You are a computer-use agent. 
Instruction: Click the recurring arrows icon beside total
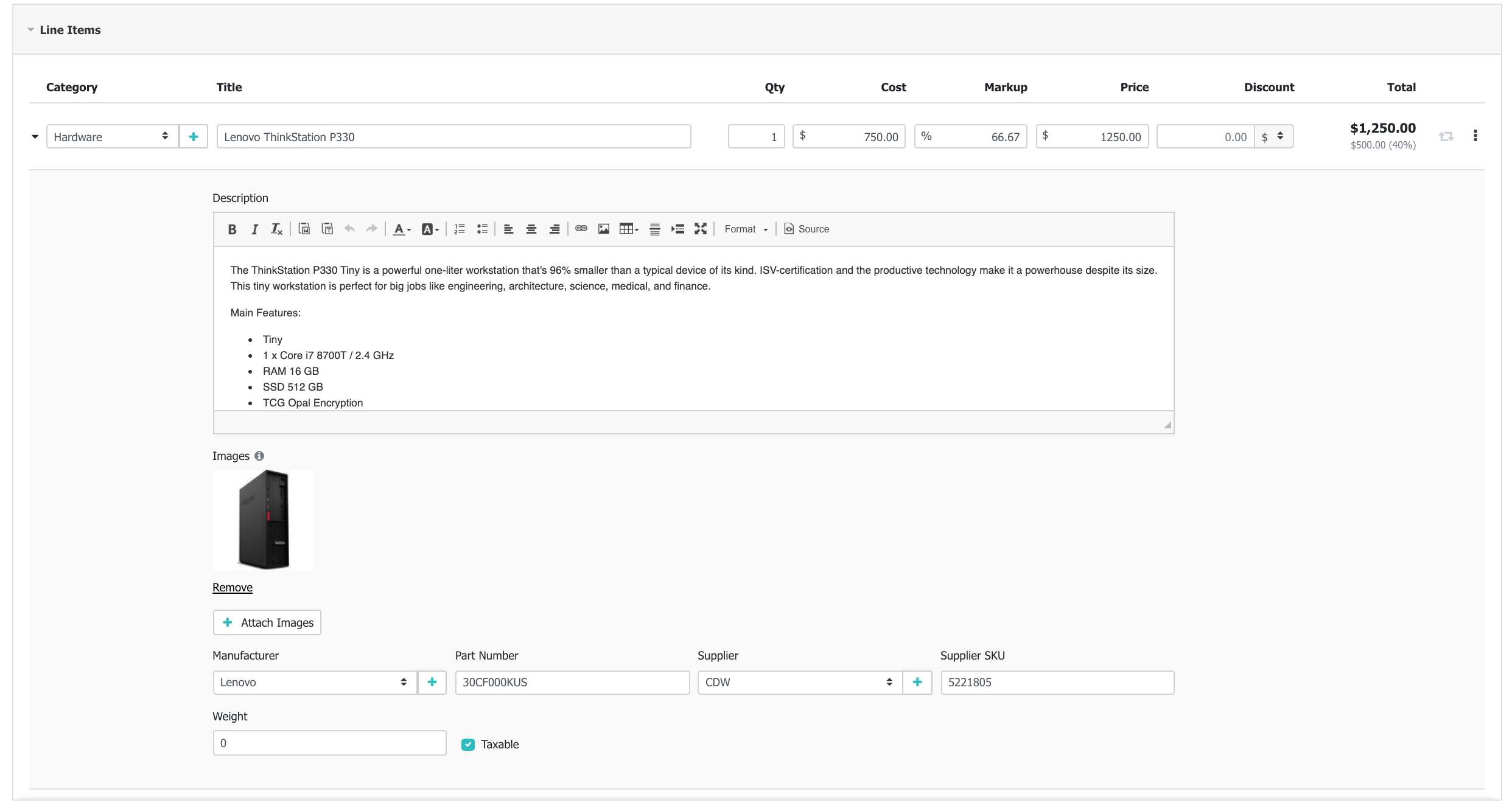[x=1446, y=136]
